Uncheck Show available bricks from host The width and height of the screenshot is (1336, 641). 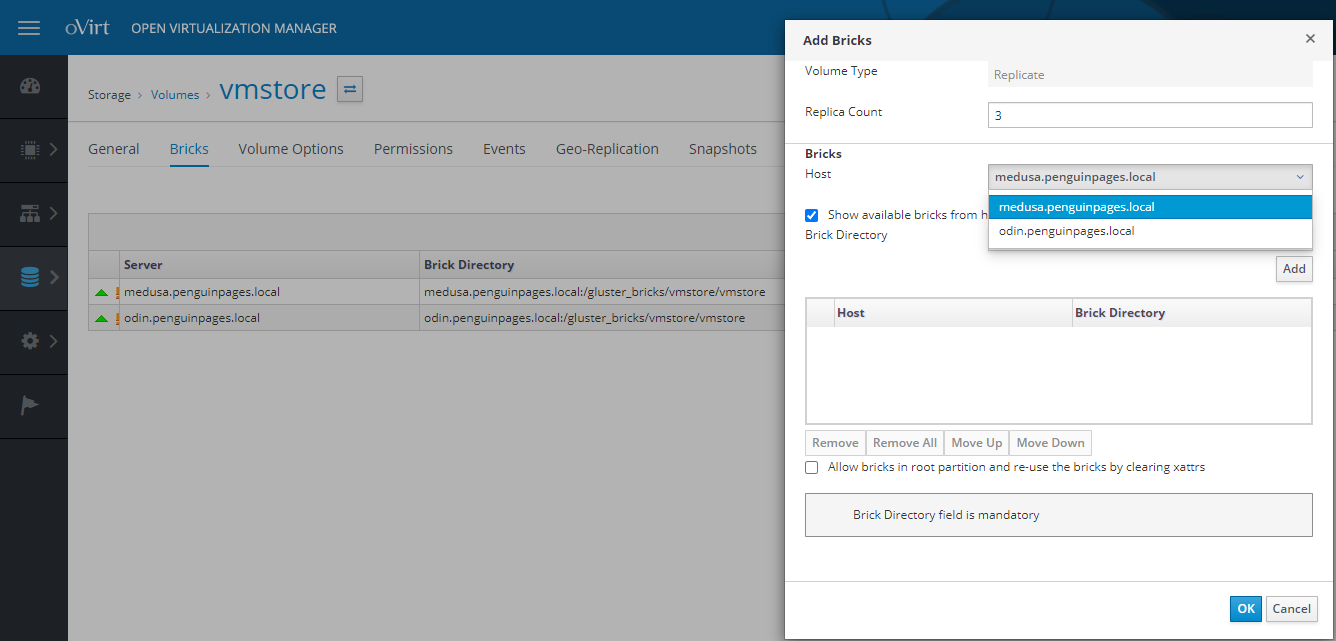coord(812,215)
